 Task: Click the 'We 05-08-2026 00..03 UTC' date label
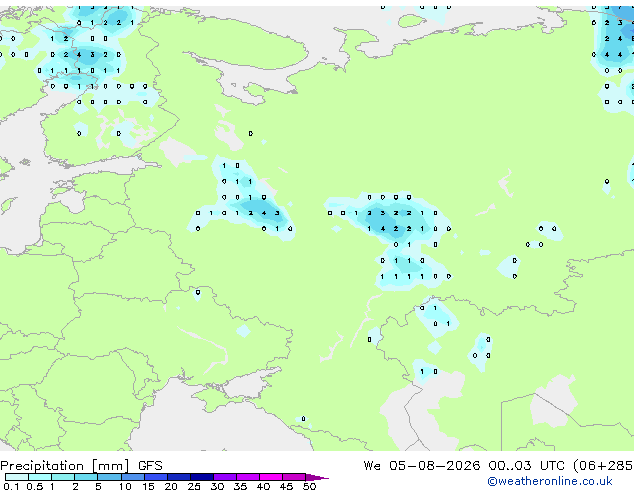tap(464, 466)
